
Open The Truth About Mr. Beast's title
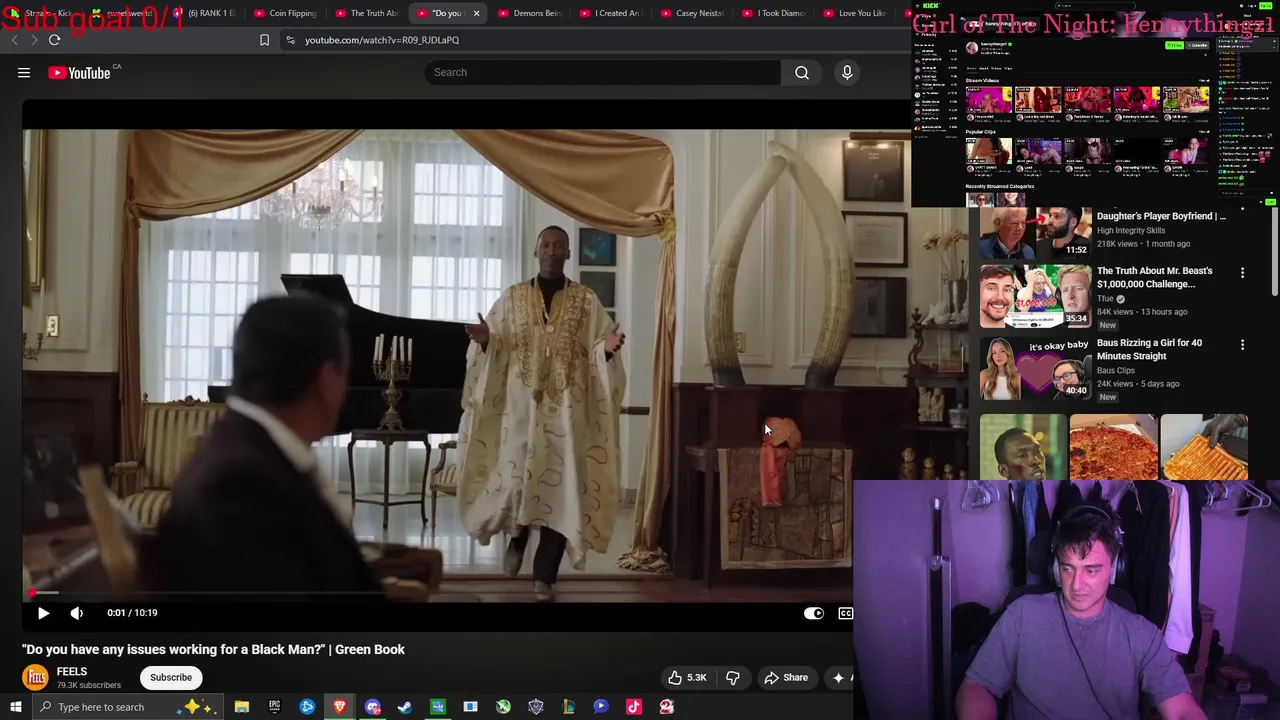tap(1154, 277)
